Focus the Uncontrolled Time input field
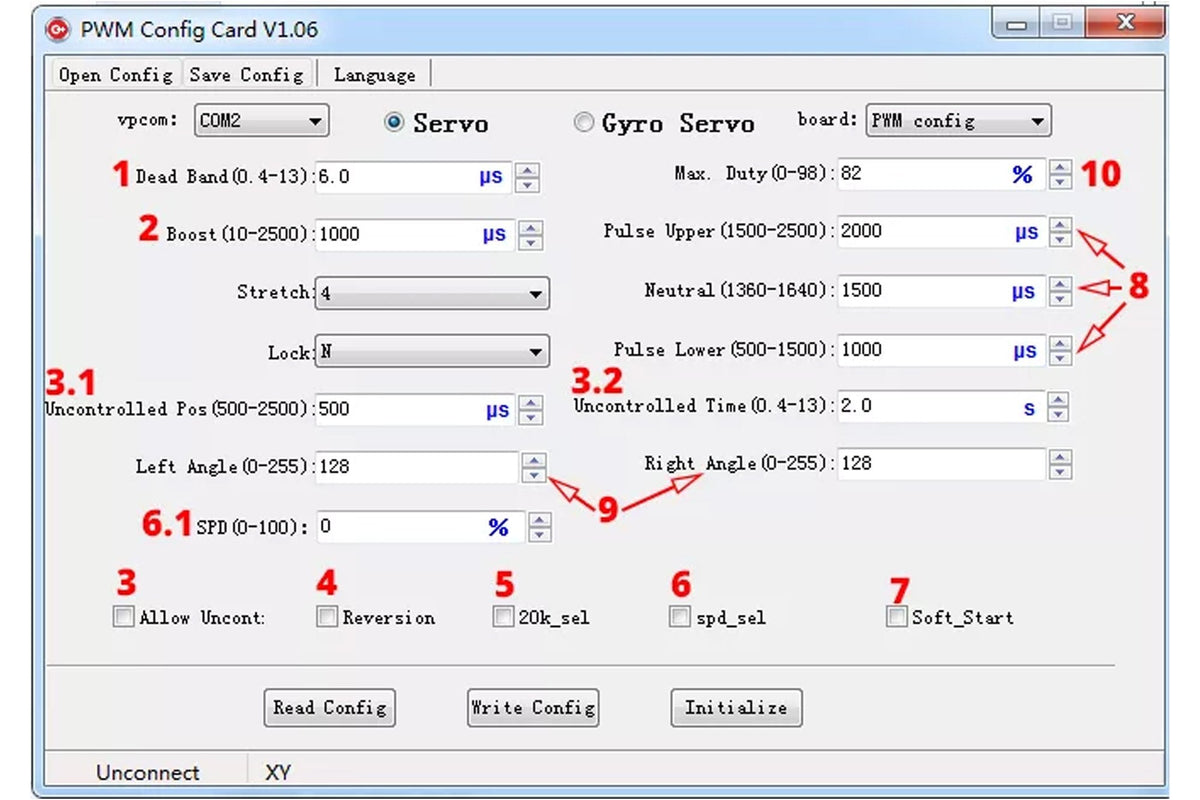 click(940, 406)
